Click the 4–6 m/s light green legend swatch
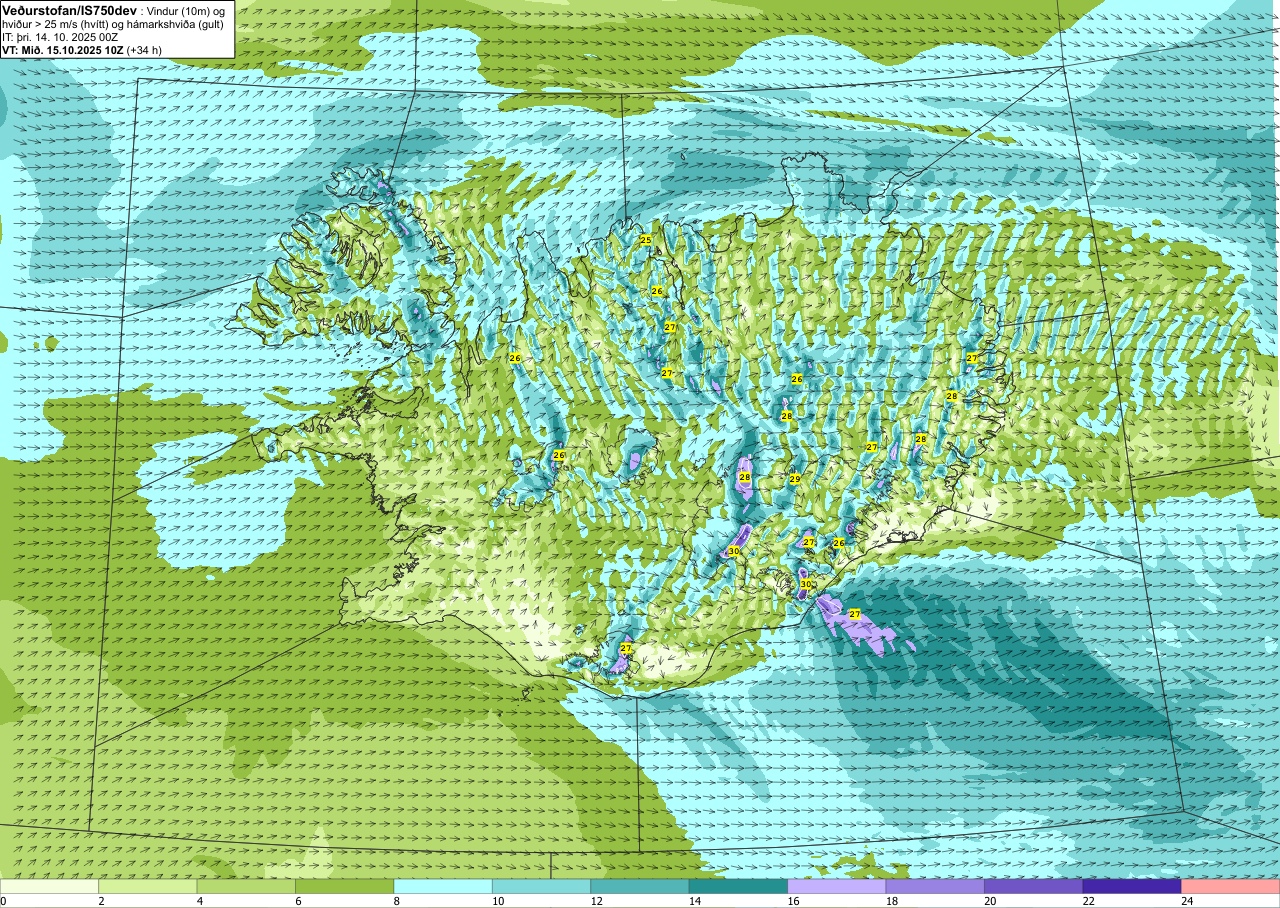The width and height of the screenshot is (1280, 908). click(246, 886)
